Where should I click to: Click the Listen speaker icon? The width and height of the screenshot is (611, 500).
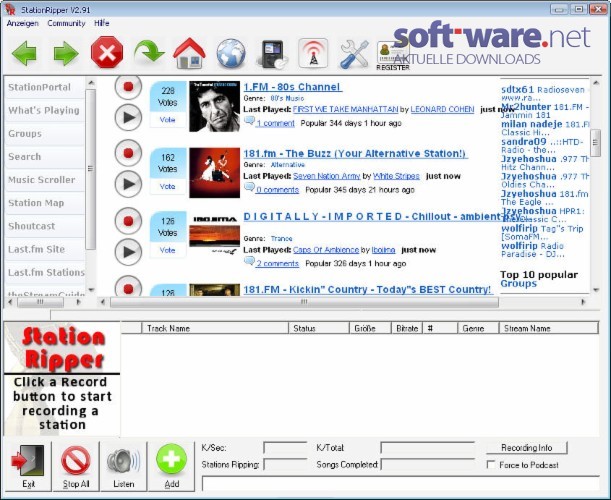click(124, 467)
